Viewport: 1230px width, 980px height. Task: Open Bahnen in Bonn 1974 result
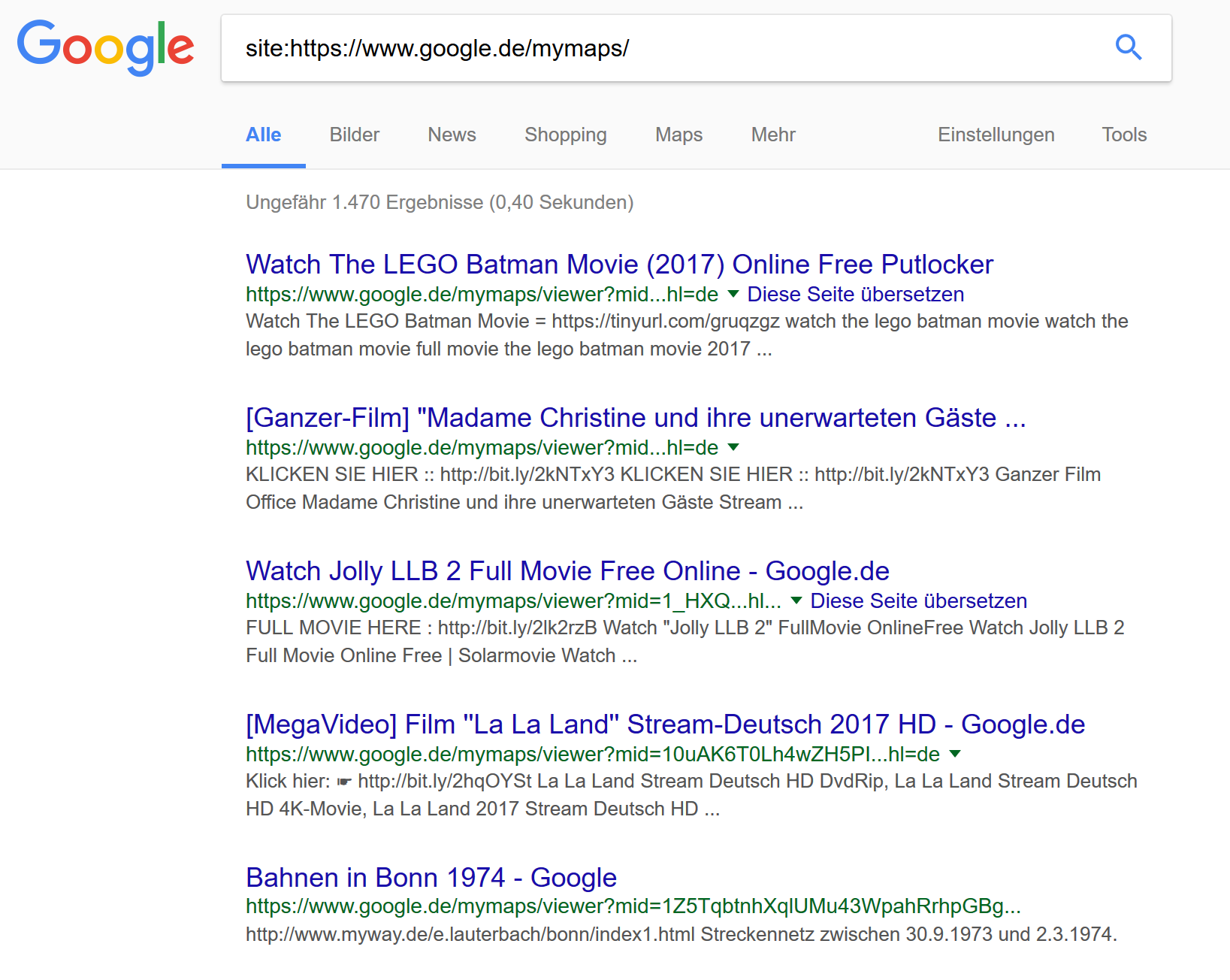tap(431, 878)
